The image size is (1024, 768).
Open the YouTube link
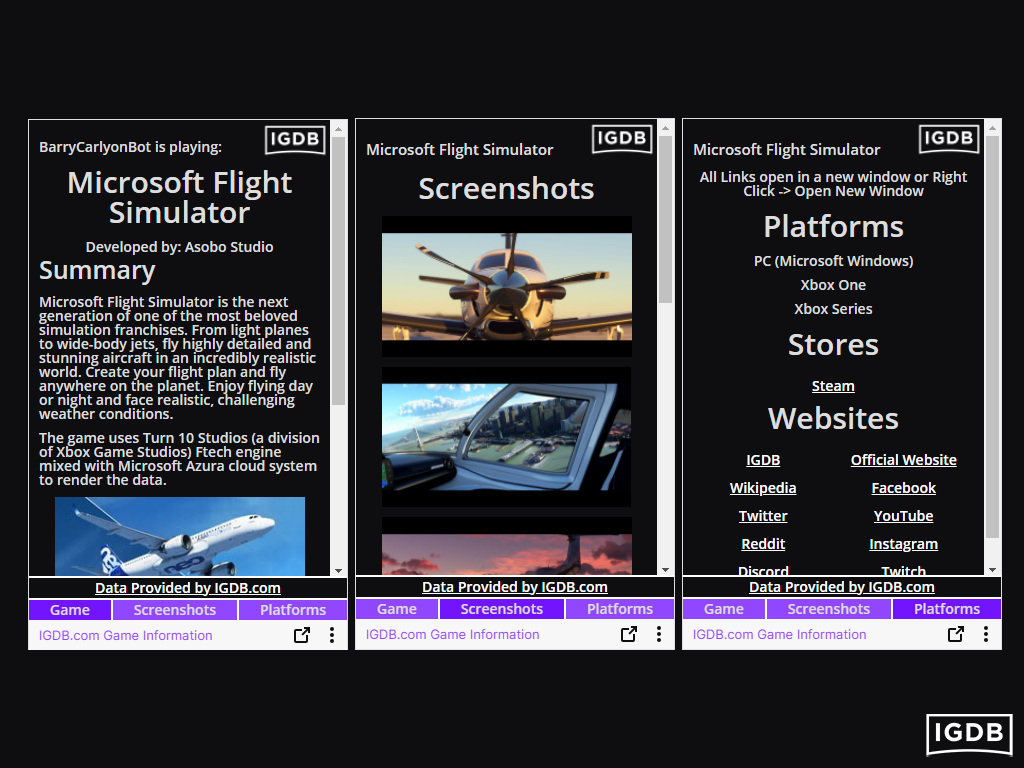(903, 516)
